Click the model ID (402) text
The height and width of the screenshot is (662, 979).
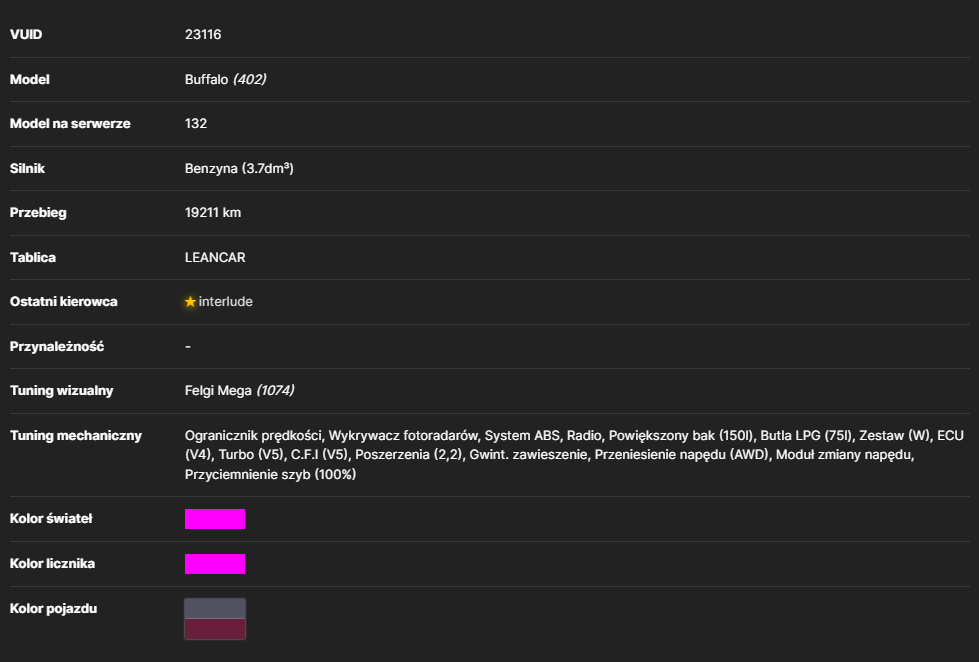[250, 79]
